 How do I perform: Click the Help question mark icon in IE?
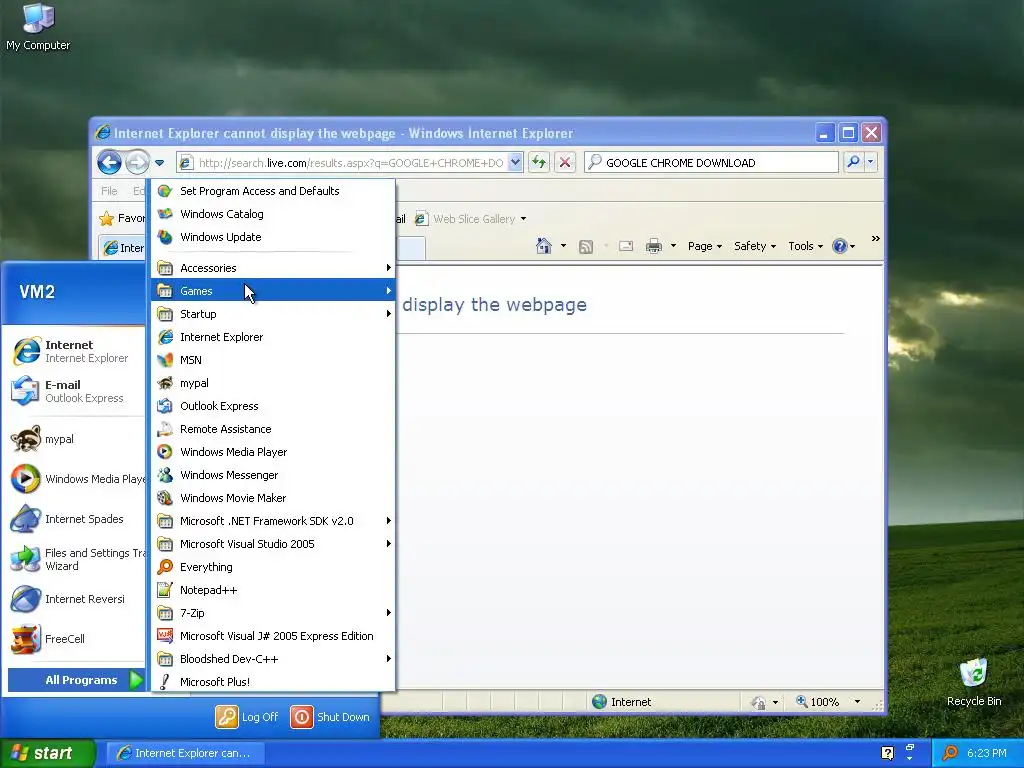click(839, 246)
